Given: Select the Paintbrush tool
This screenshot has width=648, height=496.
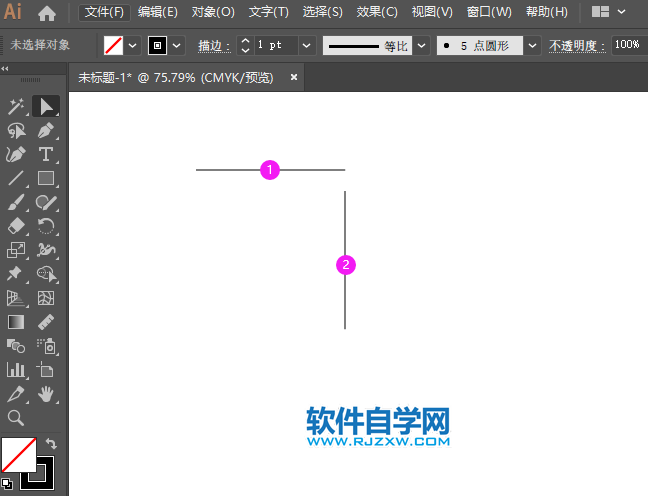Looking at the screenshot, I should 16,203.
